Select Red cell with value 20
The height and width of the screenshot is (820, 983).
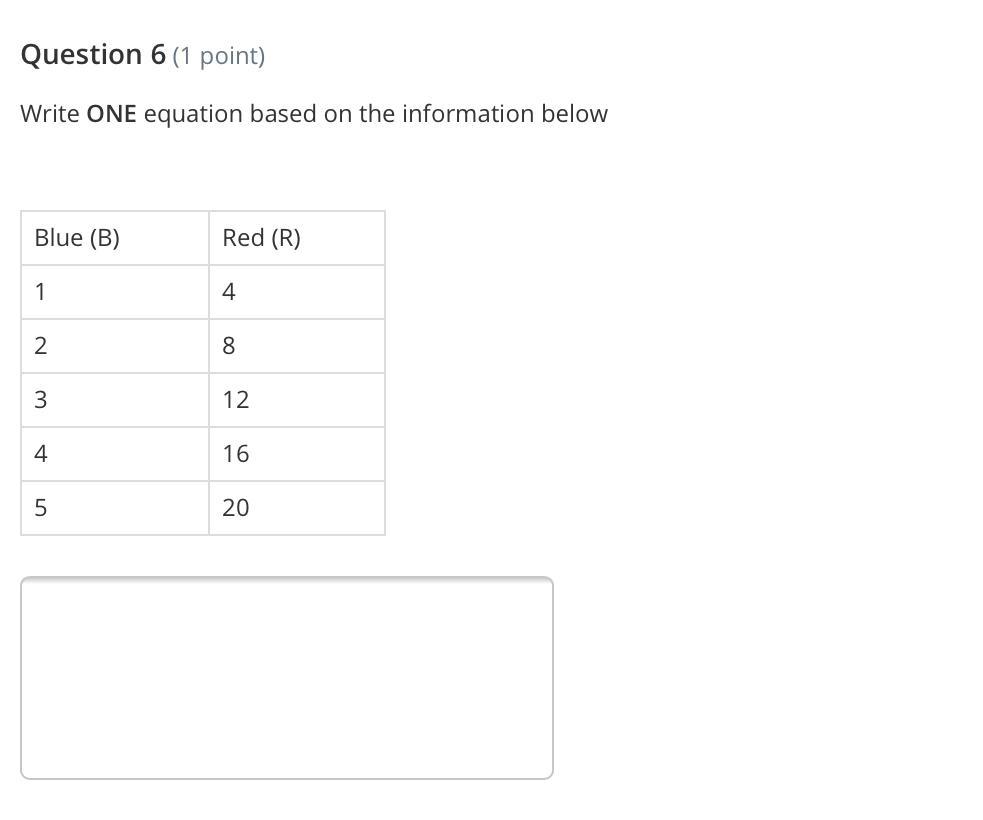click(297, 508)
